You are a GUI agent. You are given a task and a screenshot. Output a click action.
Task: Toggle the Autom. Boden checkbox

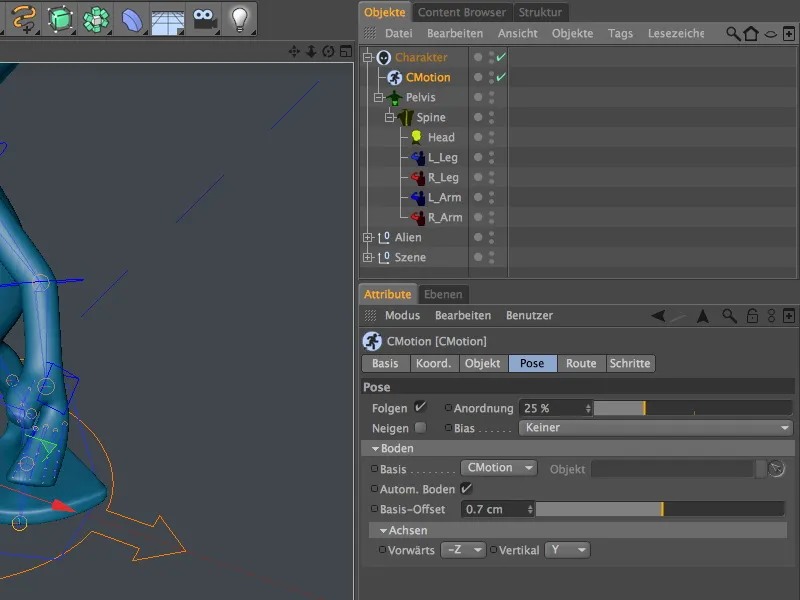pyautogui.click(x=466, y=488)
